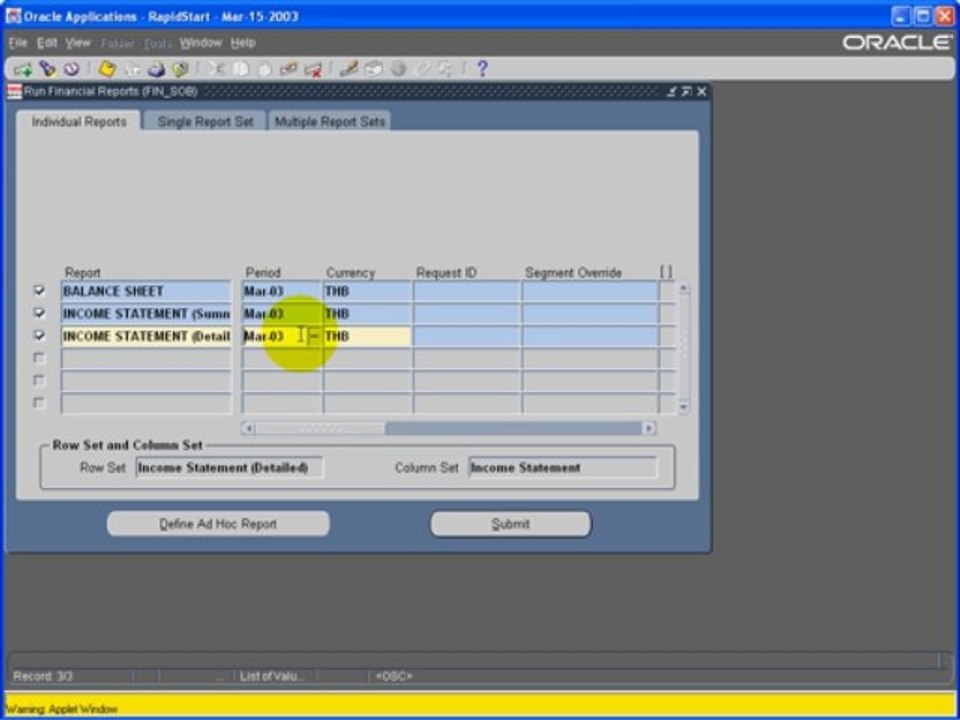Switch to the Single Report Set tab
The width and height of the screenshot is (960, 720).
(205, 121)
